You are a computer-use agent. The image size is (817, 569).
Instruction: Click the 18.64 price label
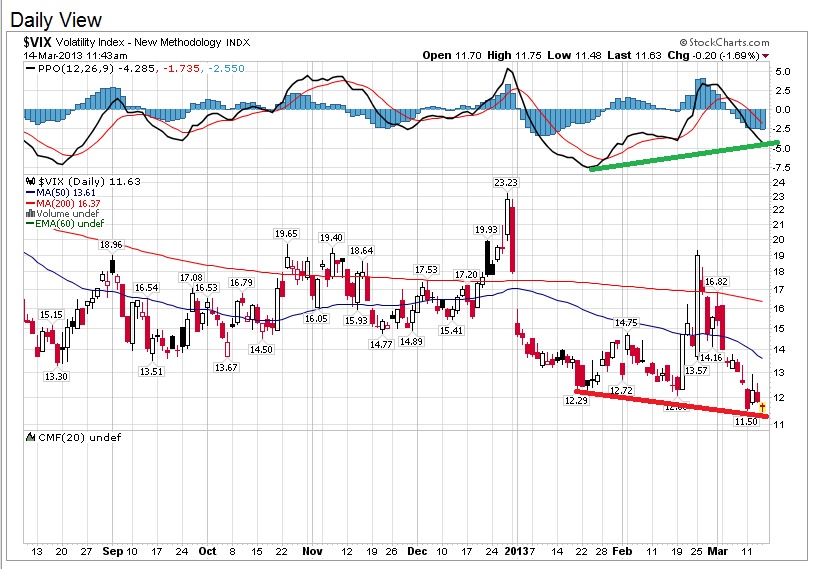pos(362,251)
